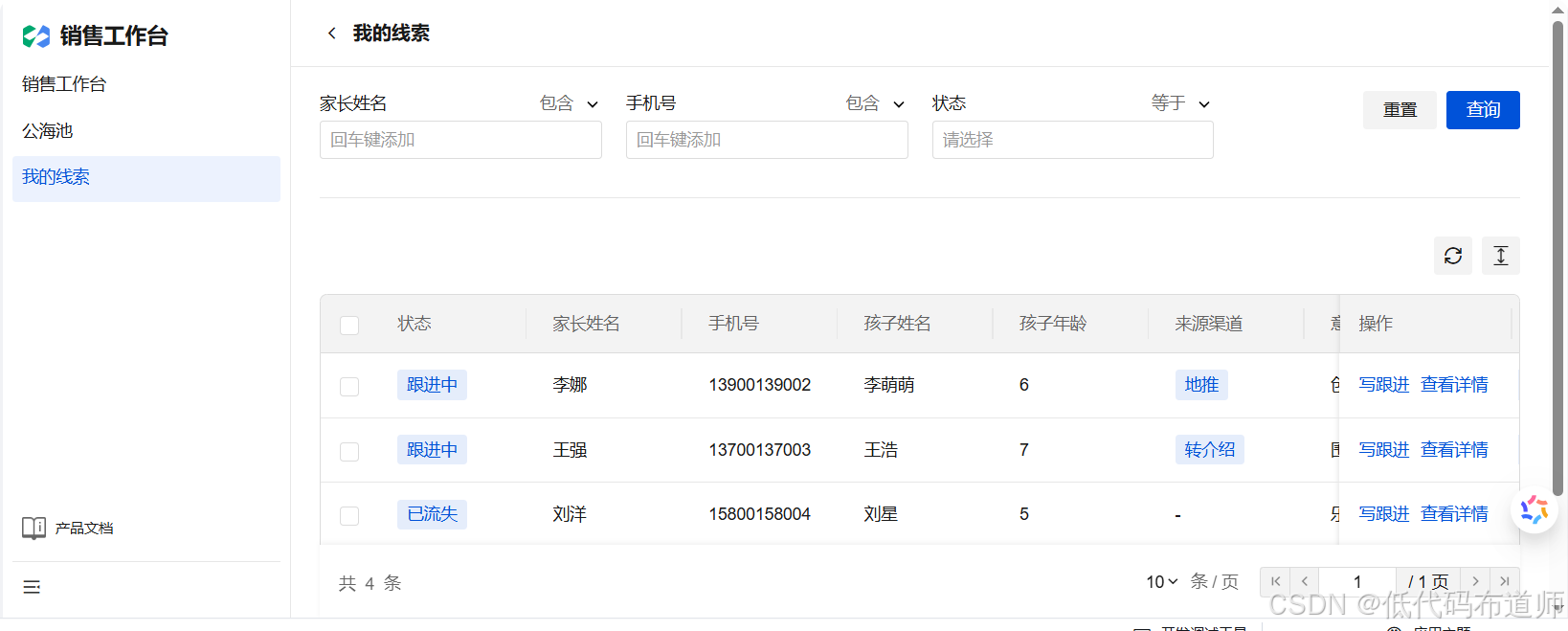This screenshot has height=631, width=1568.
Task: Click the back arrow beside 我的线索
Action: tap(331, 34)
